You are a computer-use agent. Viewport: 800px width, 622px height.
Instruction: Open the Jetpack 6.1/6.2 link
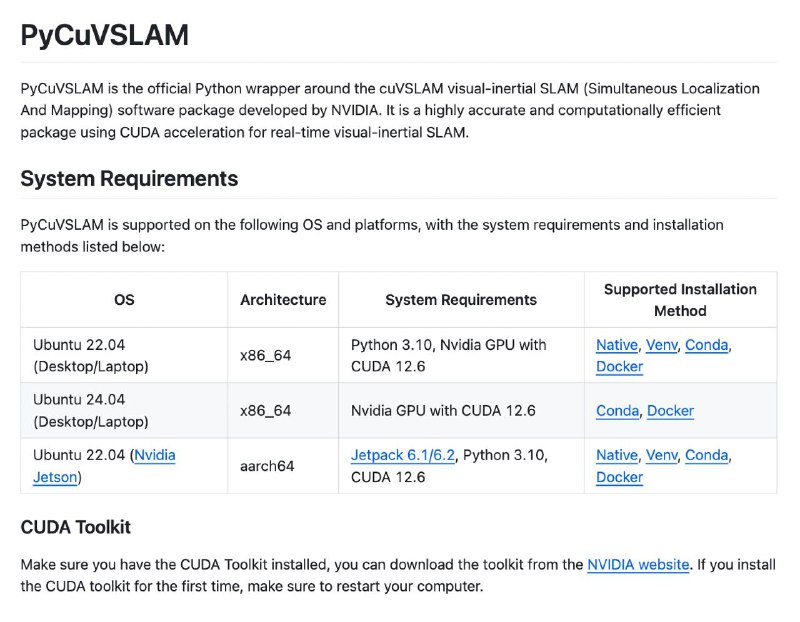(403, 455)
